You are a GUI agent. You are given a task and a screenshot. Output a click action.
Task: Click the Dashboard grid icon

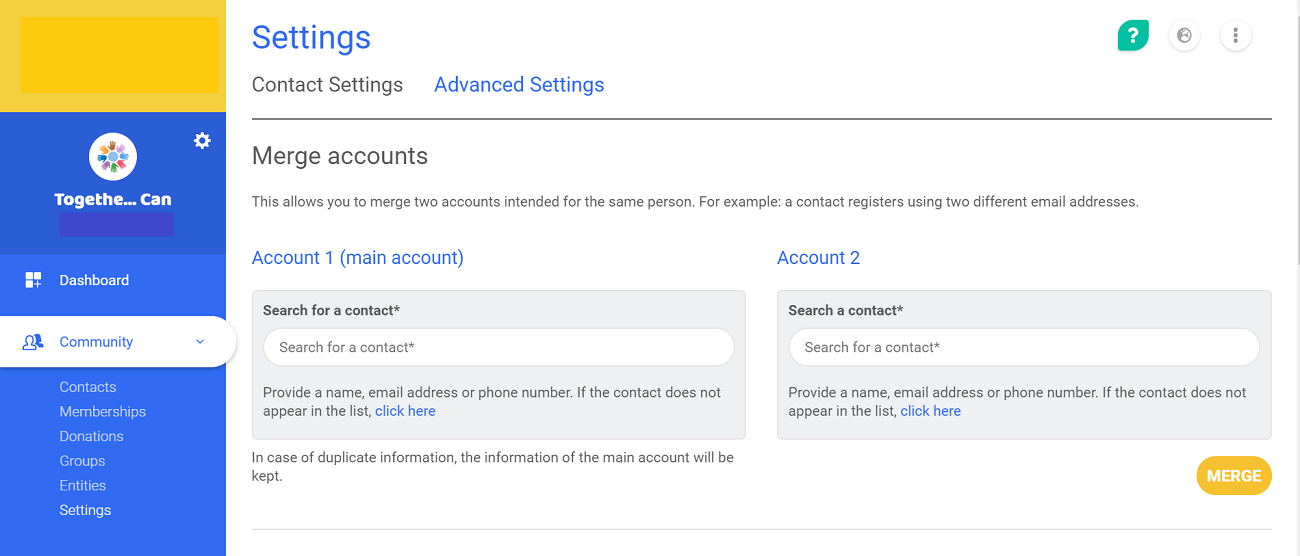click(33, 280)
